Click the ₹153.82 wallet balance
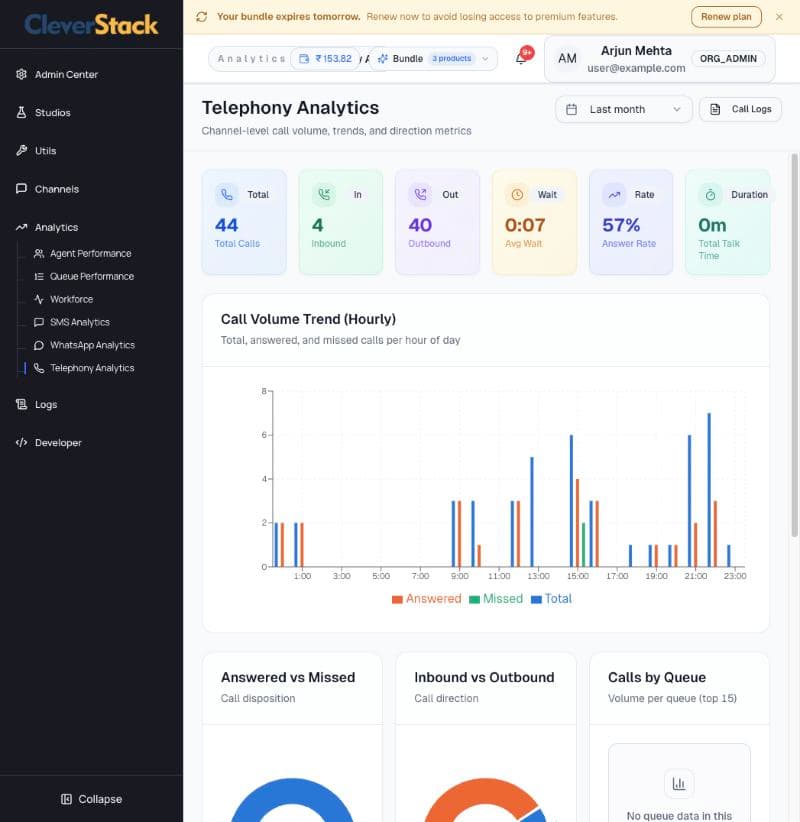The width and height of the screenshot is (800, 822). click(326, 59)
